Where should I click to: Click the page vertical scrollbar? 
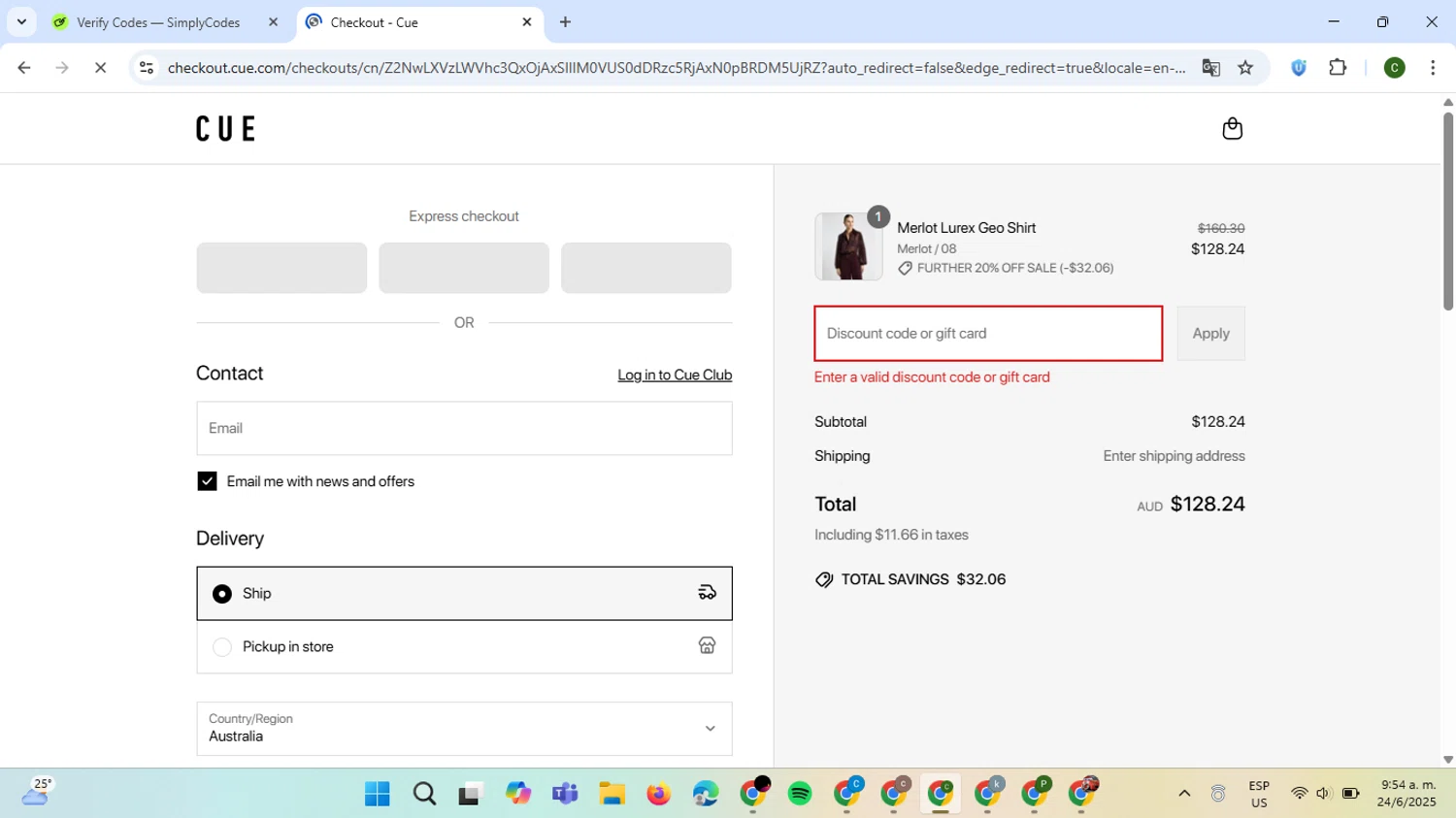[1448, 211]
